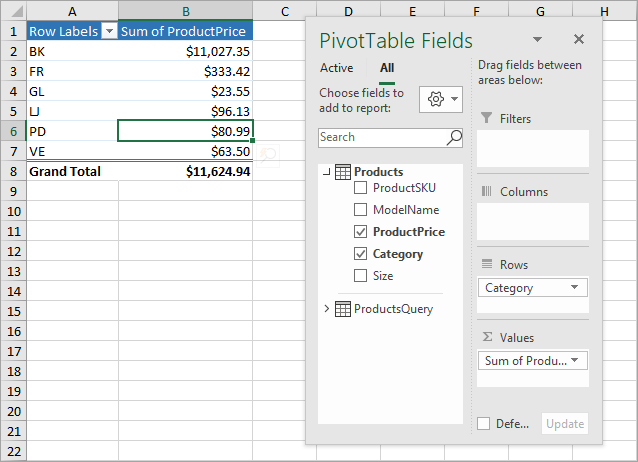Select the BK row label cell
Viewport: 638px width, 462px height.
pyautogui.click(x=72, y=51)
